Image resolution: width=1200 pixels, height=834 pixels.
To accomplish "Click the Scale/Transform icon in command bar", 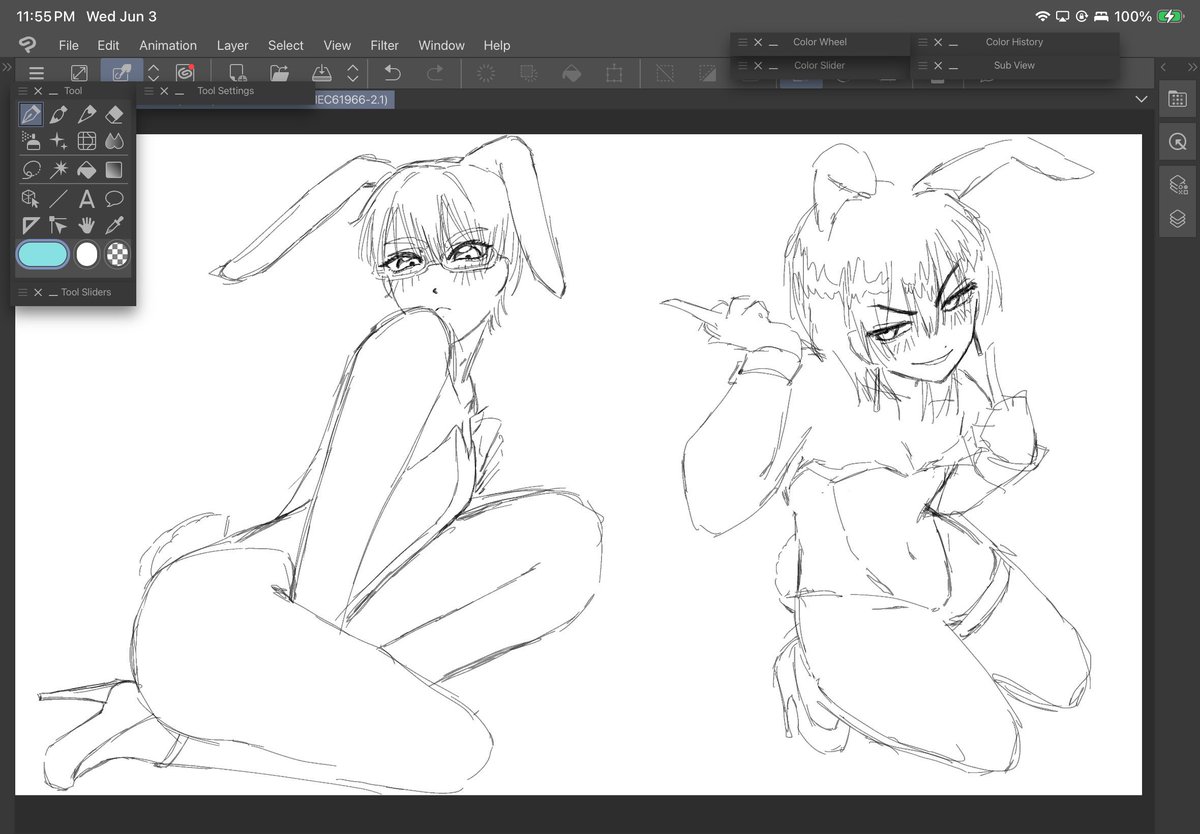I will click(614, 73).
